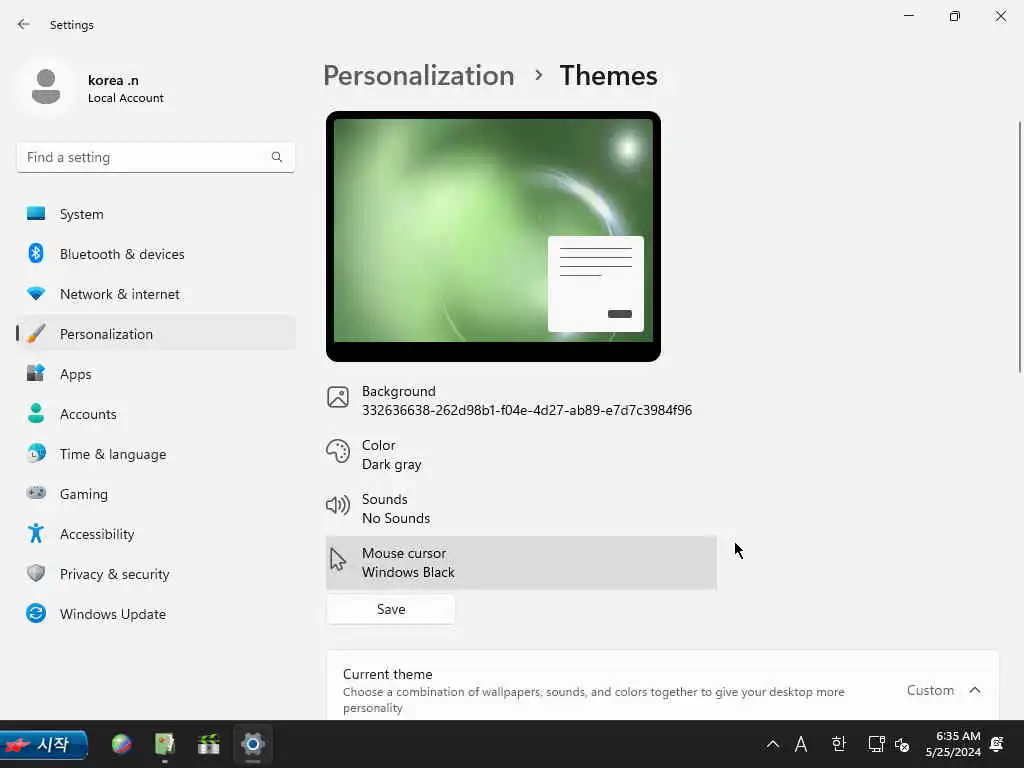
Task: Click the Privacy shield icon
Action: [x=36, y=573]
